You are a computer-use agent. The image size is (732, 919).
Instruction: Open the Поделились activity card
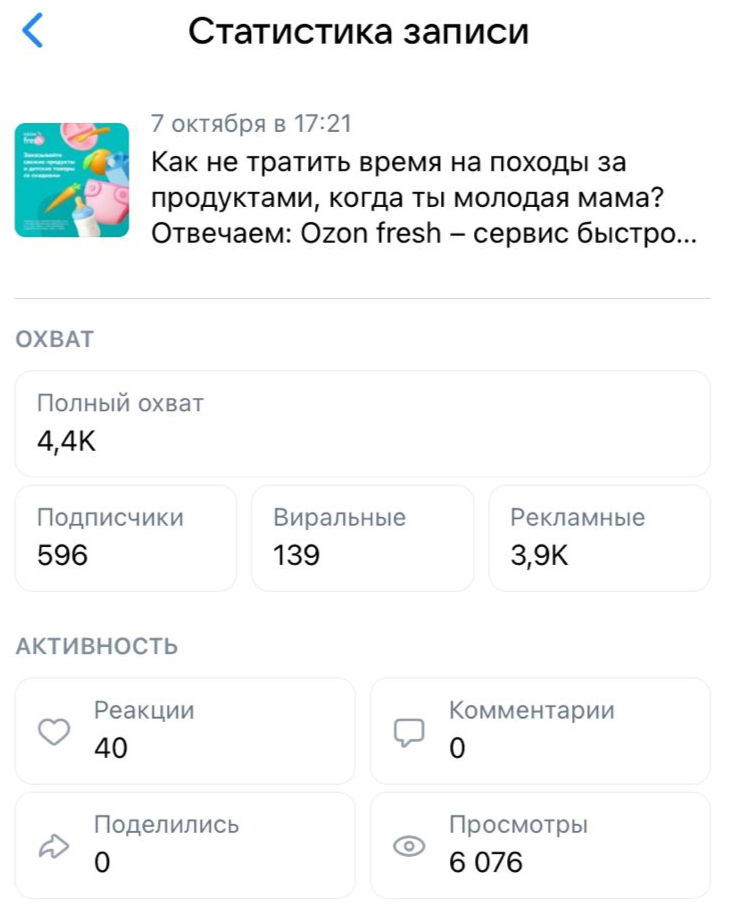click(x=185, y=845)
